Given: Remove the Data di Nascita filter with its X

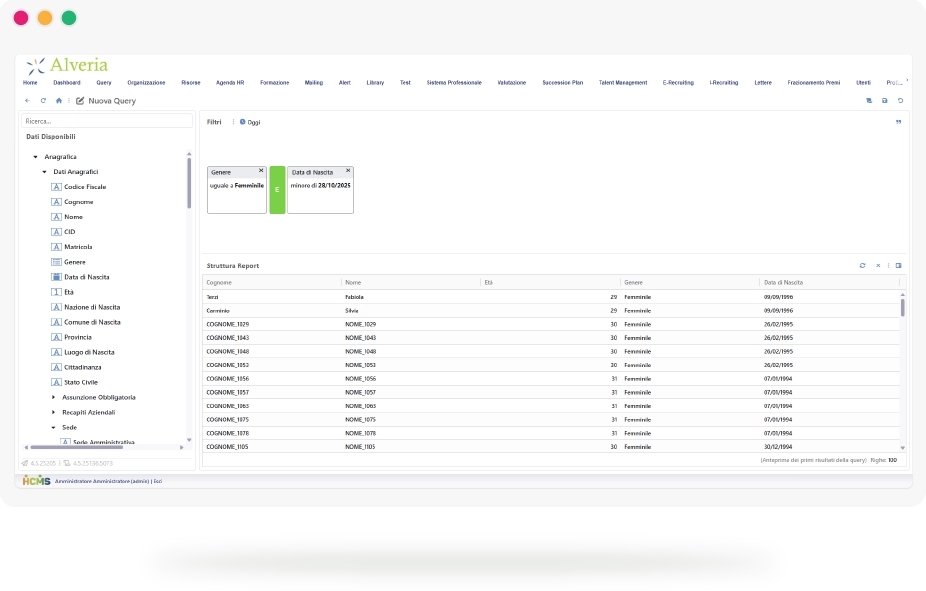Looking at the screenshot, I should tap(348, 171).
